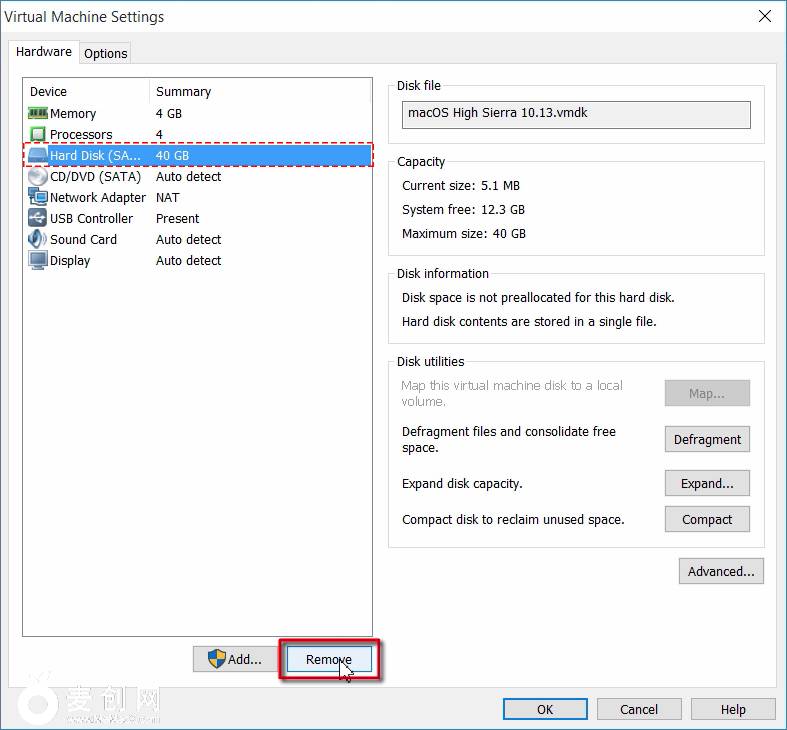Open the Hardware tab
Viewport: 787px width, 730px height.
(x=44, y=52)
